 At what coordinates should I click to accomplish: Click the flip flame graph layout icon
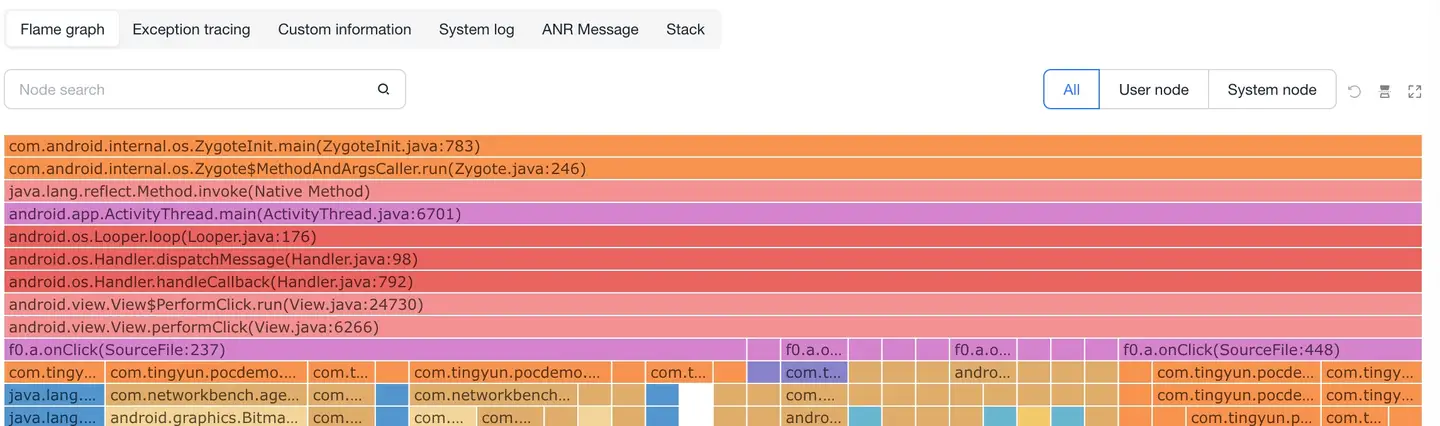1385,91
